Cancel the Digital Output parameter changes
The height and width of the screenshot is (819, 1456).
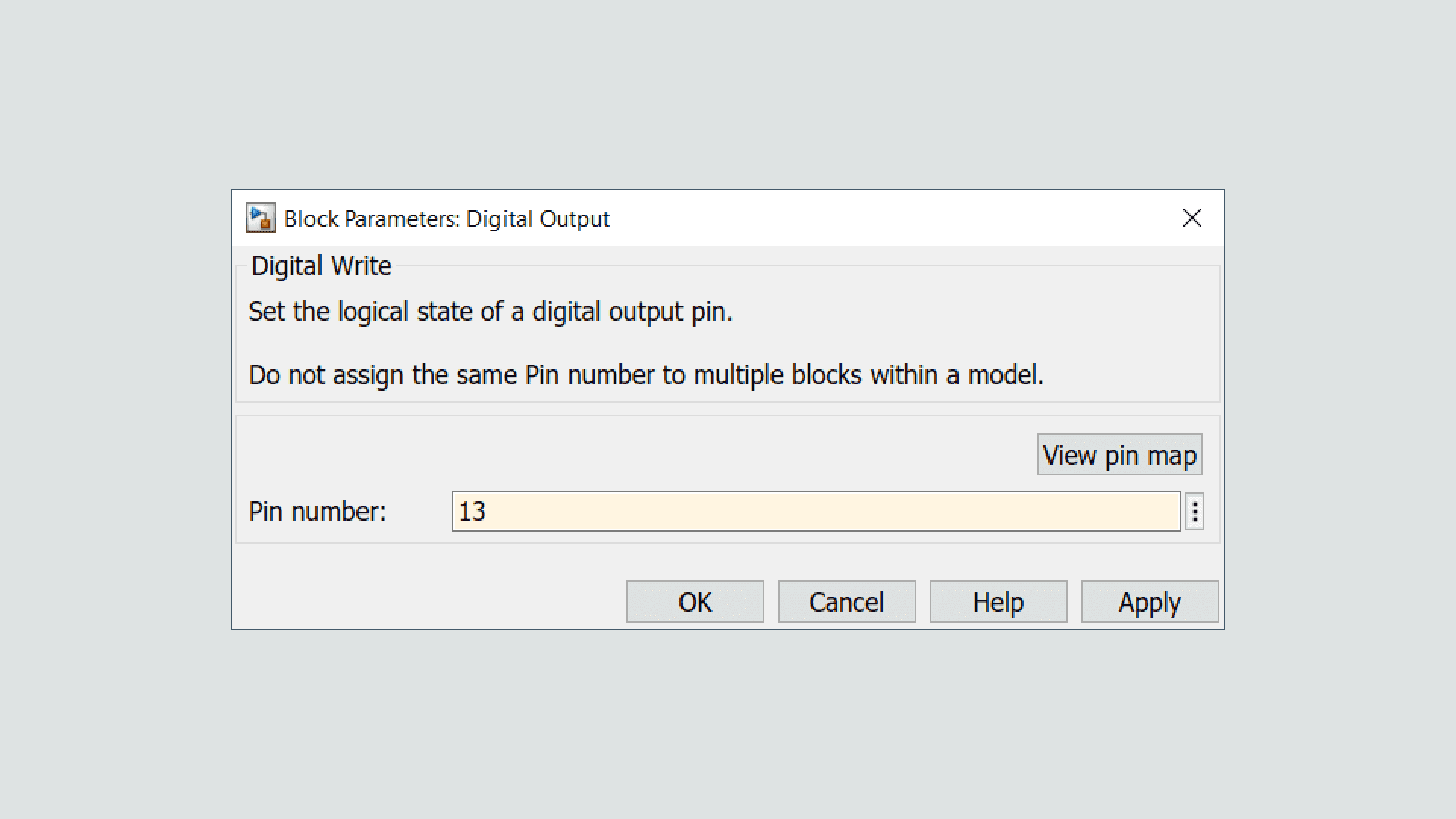coord(846,602)
